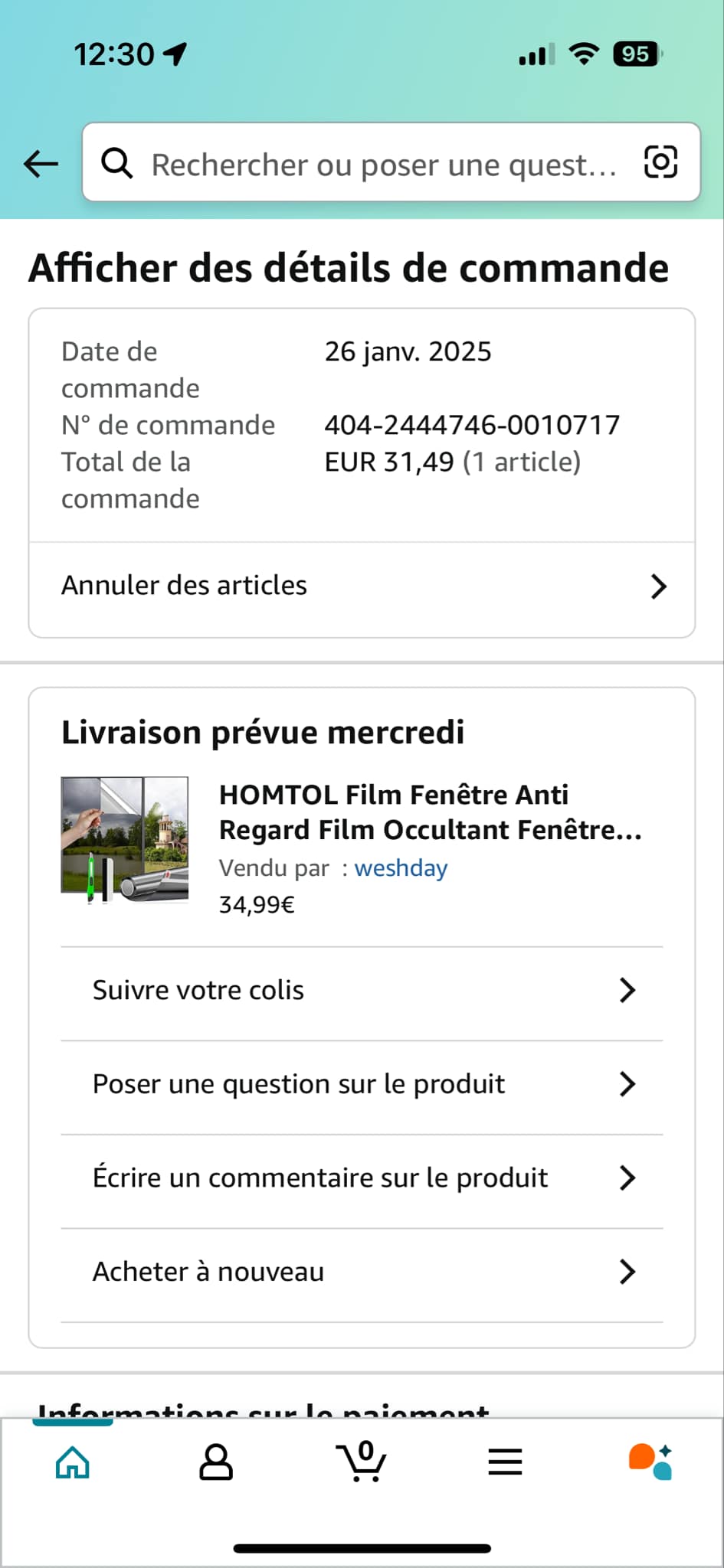Expand Annuler des articles chevron
The image size is (724, 1568).
658,586
